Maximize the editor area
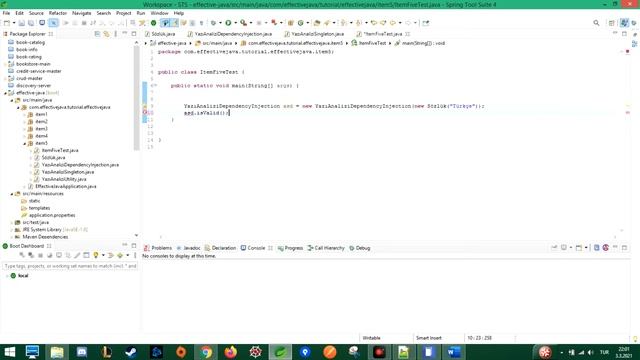Screen dimensions: 640x360 point(624,33)
